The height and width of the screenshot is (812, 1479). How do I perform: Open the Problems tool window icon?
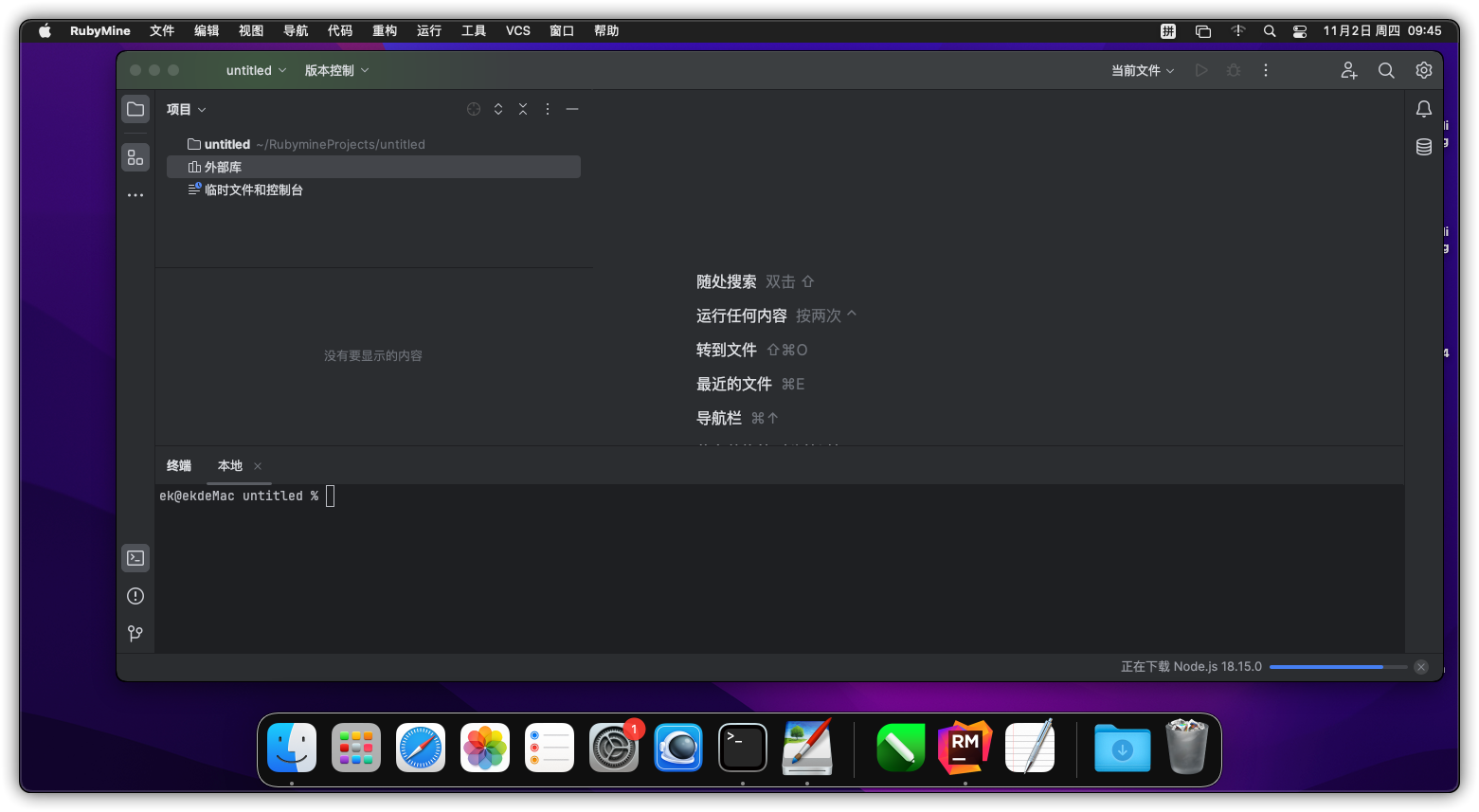pos(135,596)
